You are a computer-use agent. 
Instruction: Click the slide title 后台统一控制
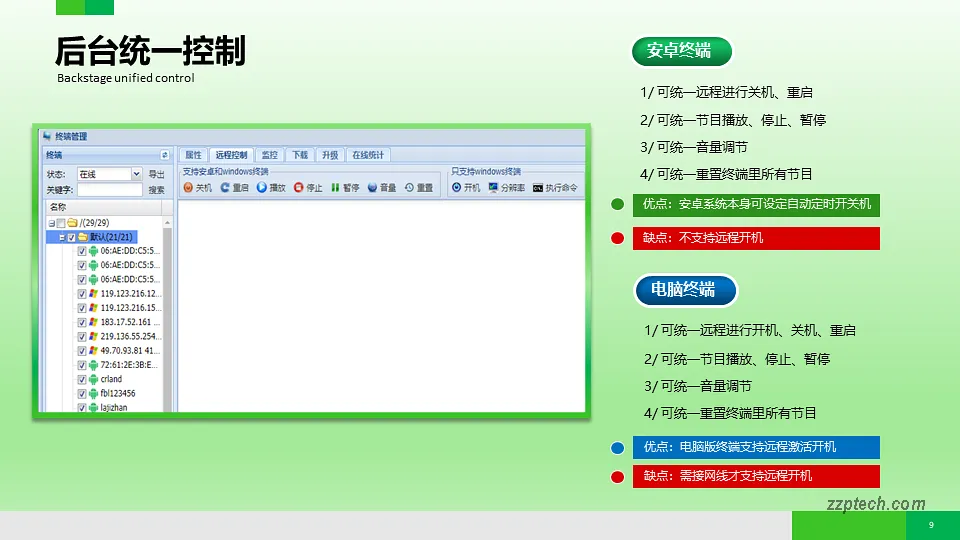click(151, 51)
